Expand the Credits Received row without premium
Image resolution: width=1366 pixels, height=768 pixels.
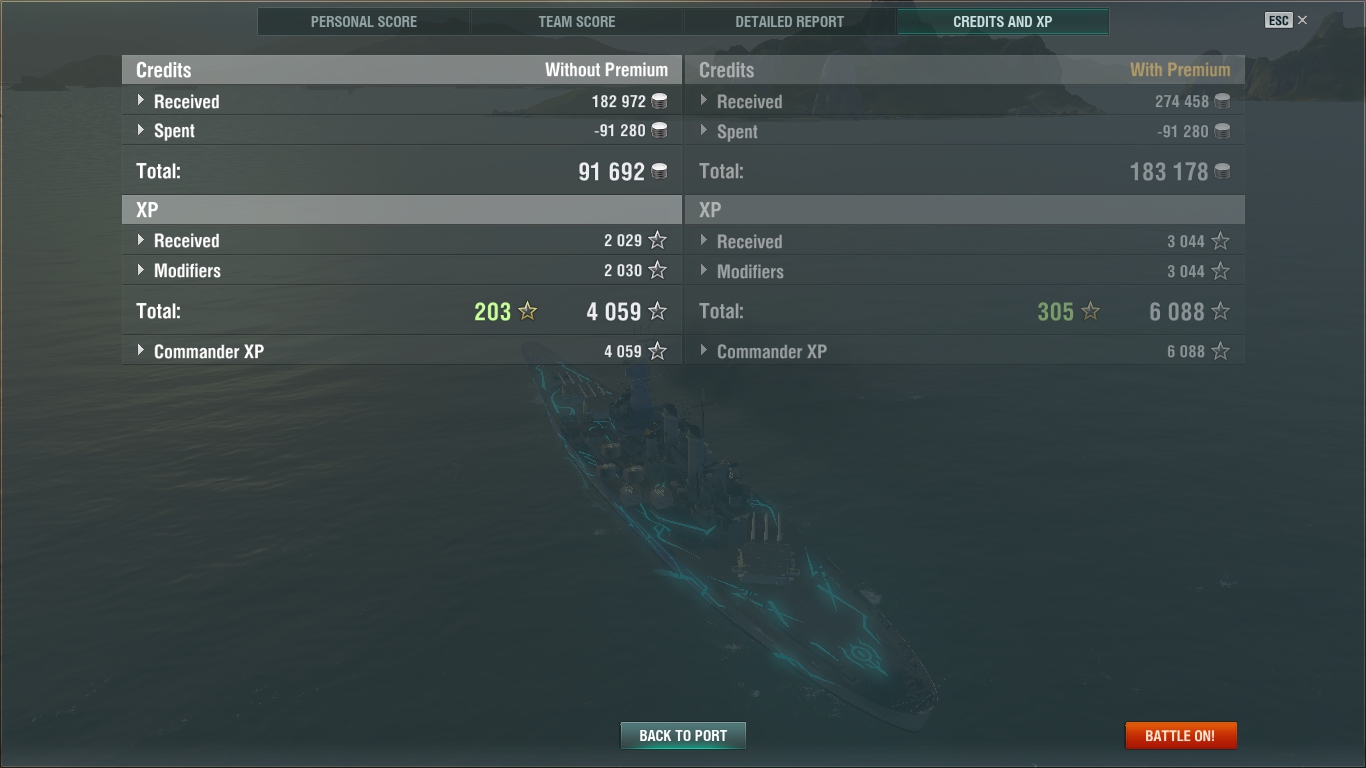point(402,101)
